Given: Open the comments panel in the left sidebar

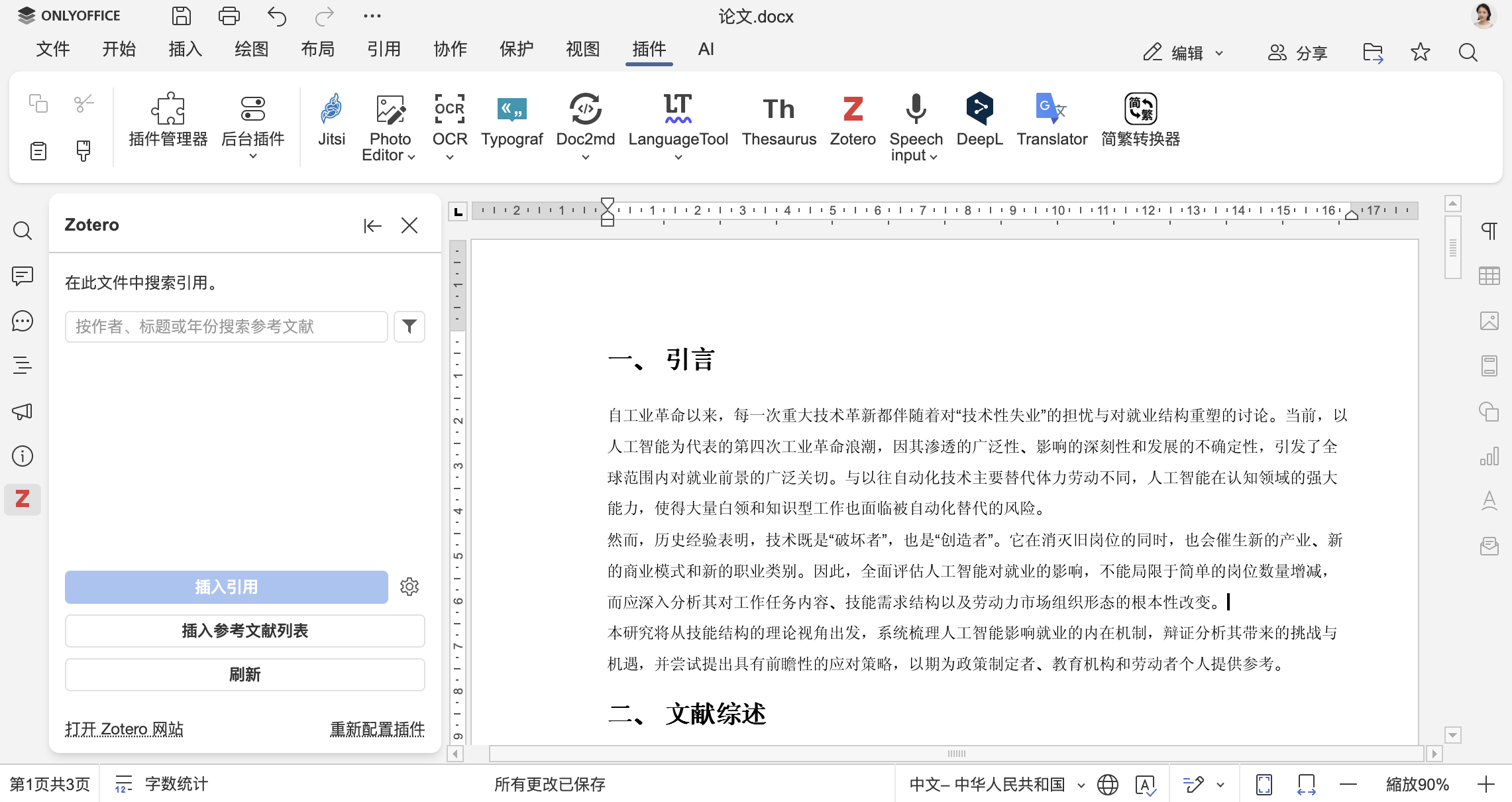Looking at the screenshot, I should [x=23, y=276].
